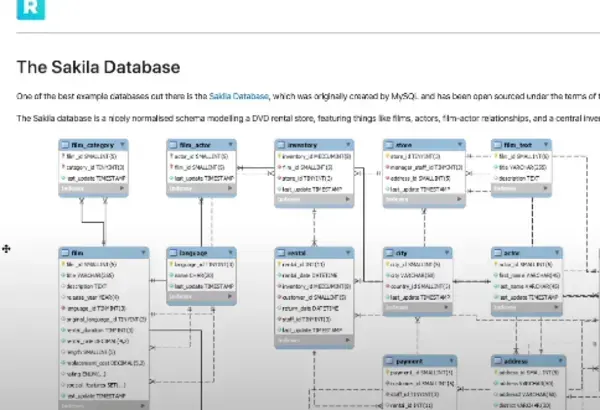
Task: Click the film_category table icon
Action: pyautogui.click(x=67, y=145)
